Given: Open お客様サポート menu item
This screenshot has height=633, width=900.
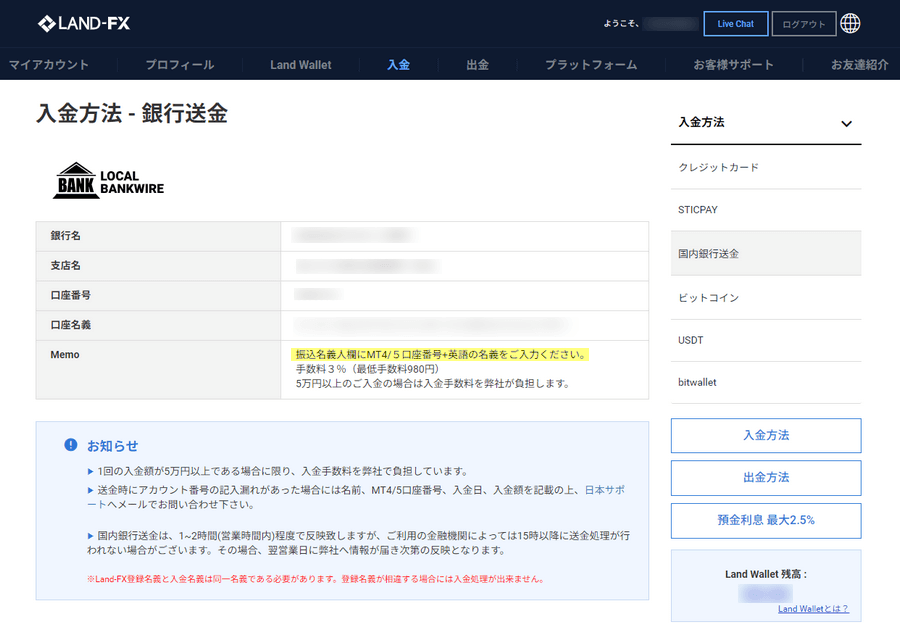Looking at the screenshot, I should coord(734,65).
